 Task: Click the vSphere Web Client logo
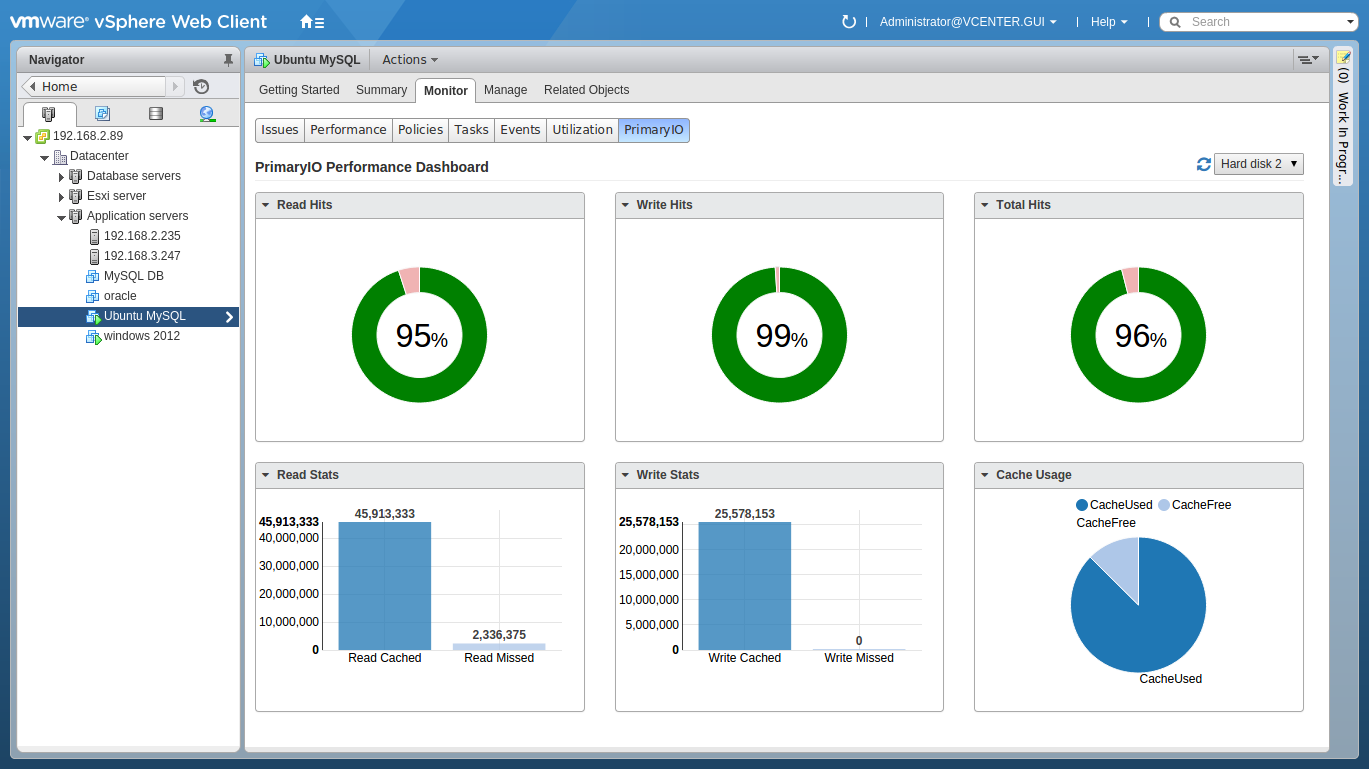(x=138, y=21)
